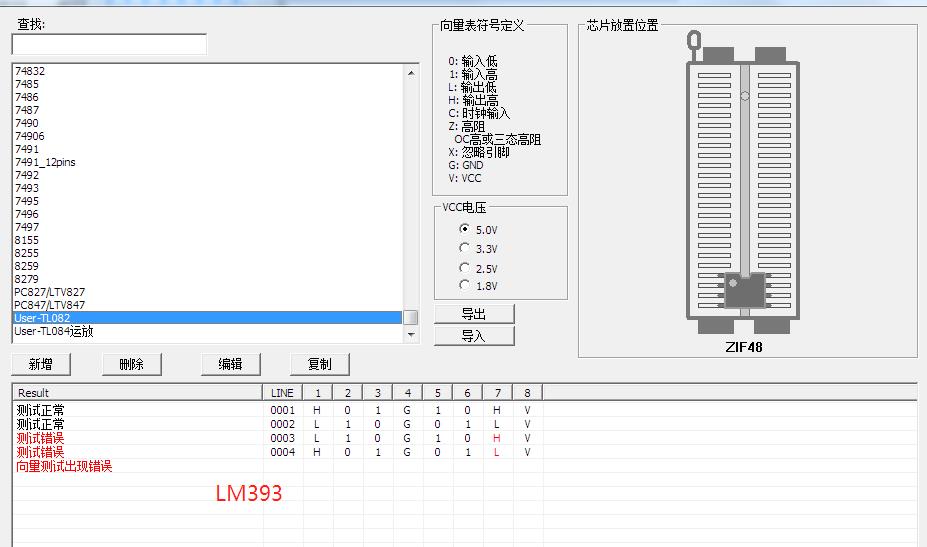Screen dimensions: 927x547
Task: Export vectors with 导出 button
Action: pos(474,314)
